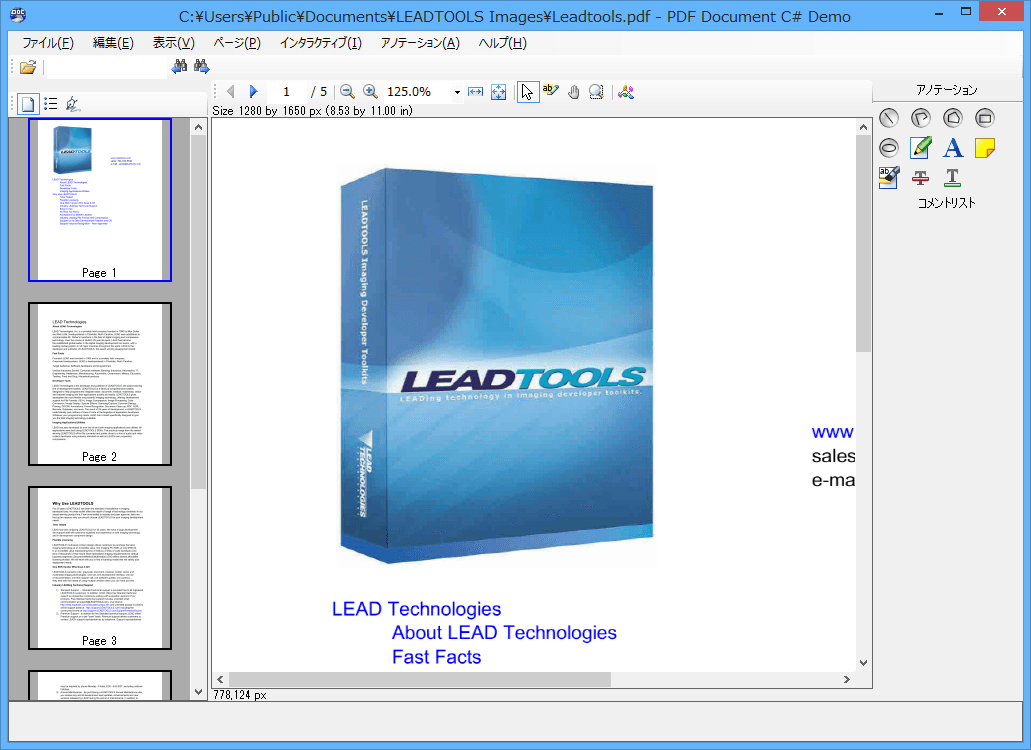Show page thumbnails panel view
The image size is (1031, 750).
(x=28, y=104)
